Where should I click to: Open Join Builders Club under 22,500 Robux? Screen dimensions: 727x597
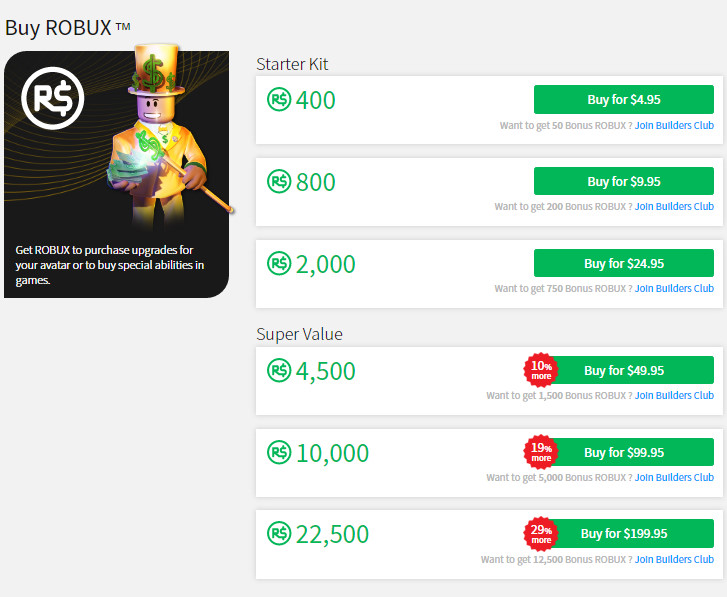[674, 559]
